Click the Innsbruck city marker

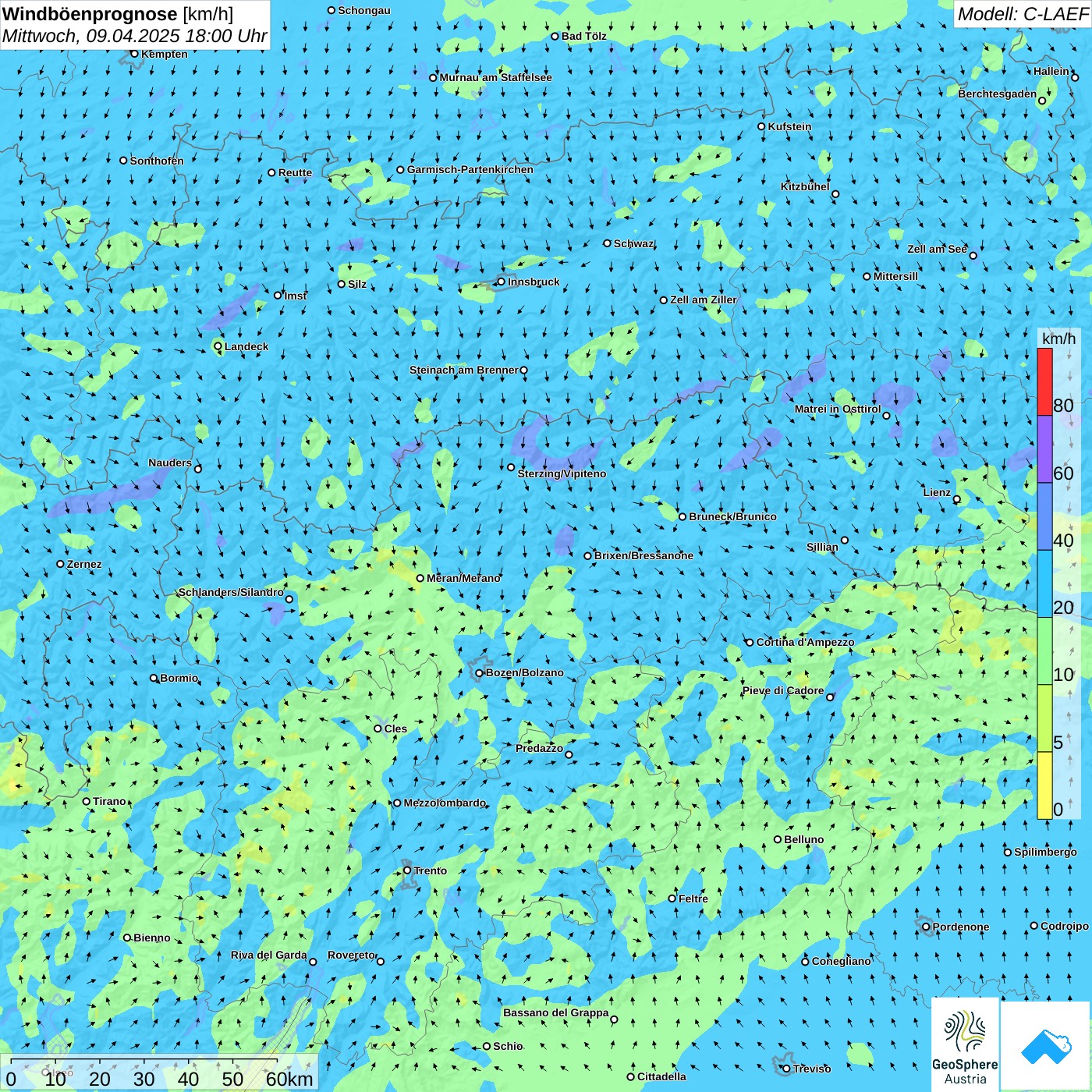[x=501, y=282]
